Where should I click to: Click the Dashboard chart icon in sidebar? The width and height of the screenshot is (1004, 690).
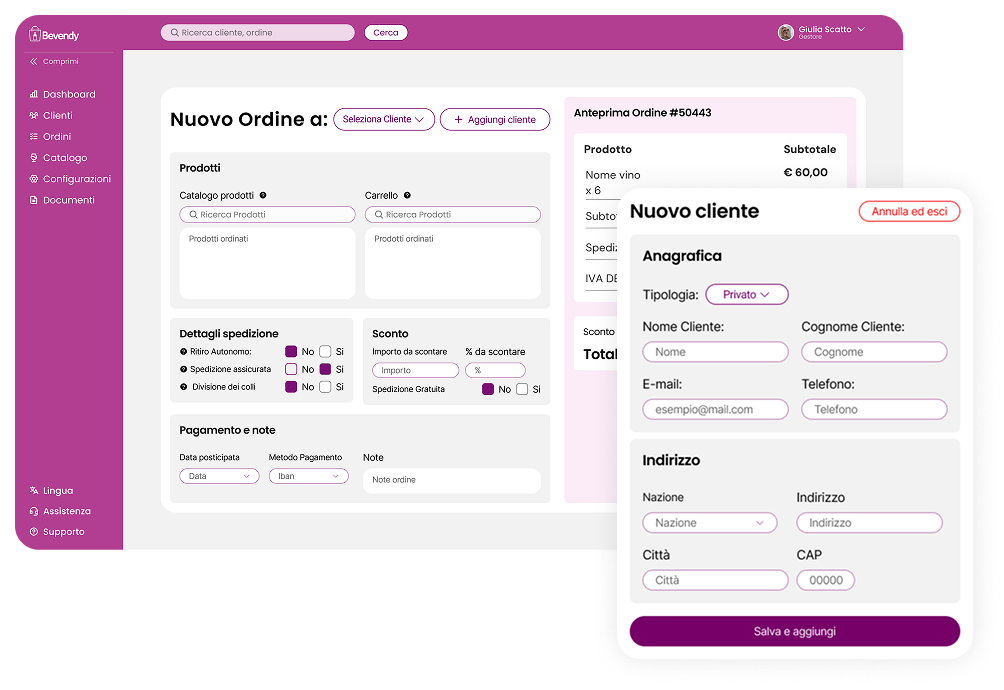point(33,94)
